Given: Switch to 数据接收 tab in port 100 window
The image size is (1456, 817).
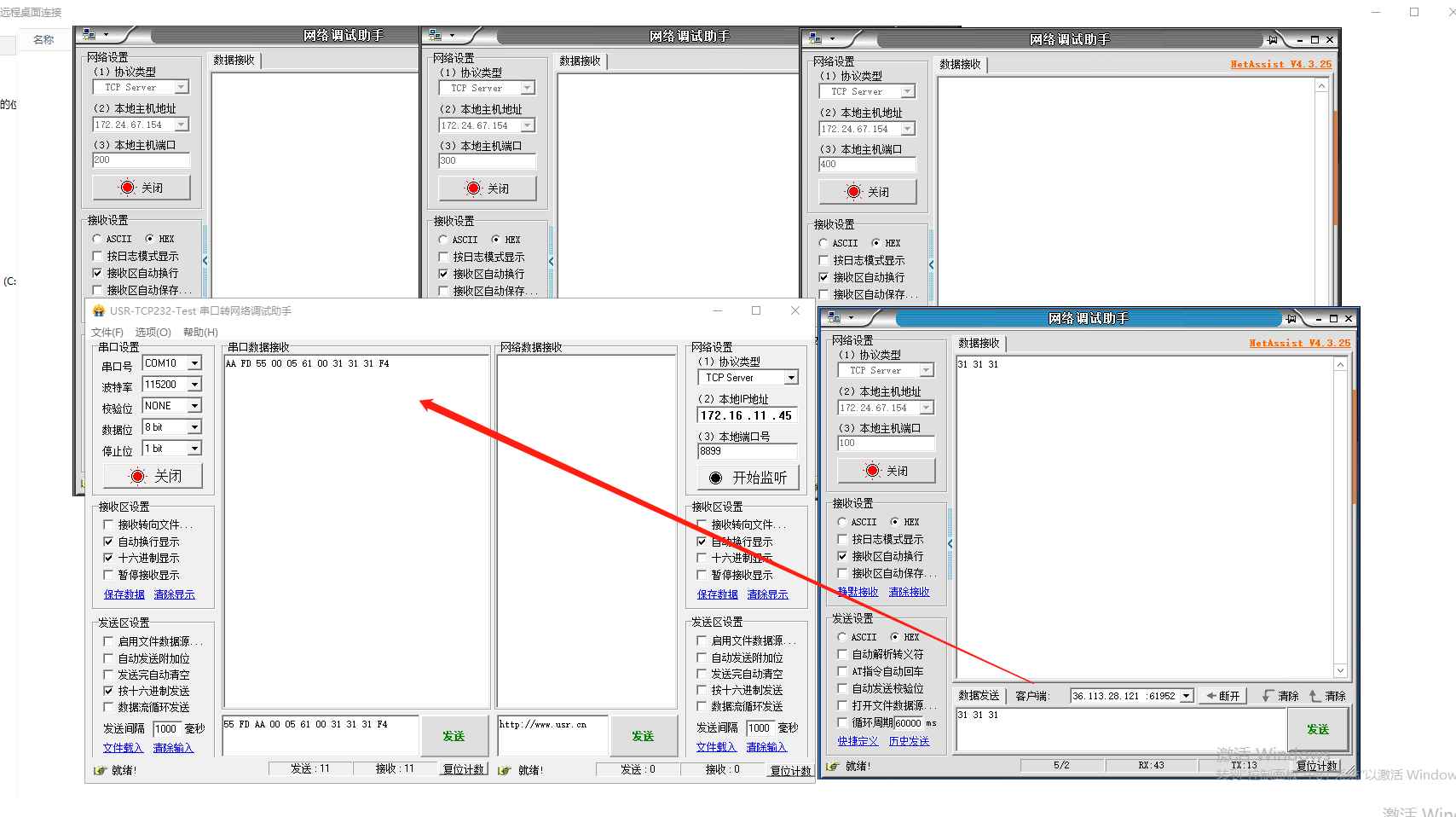Looking at the screenshot, I should [979, 343].
